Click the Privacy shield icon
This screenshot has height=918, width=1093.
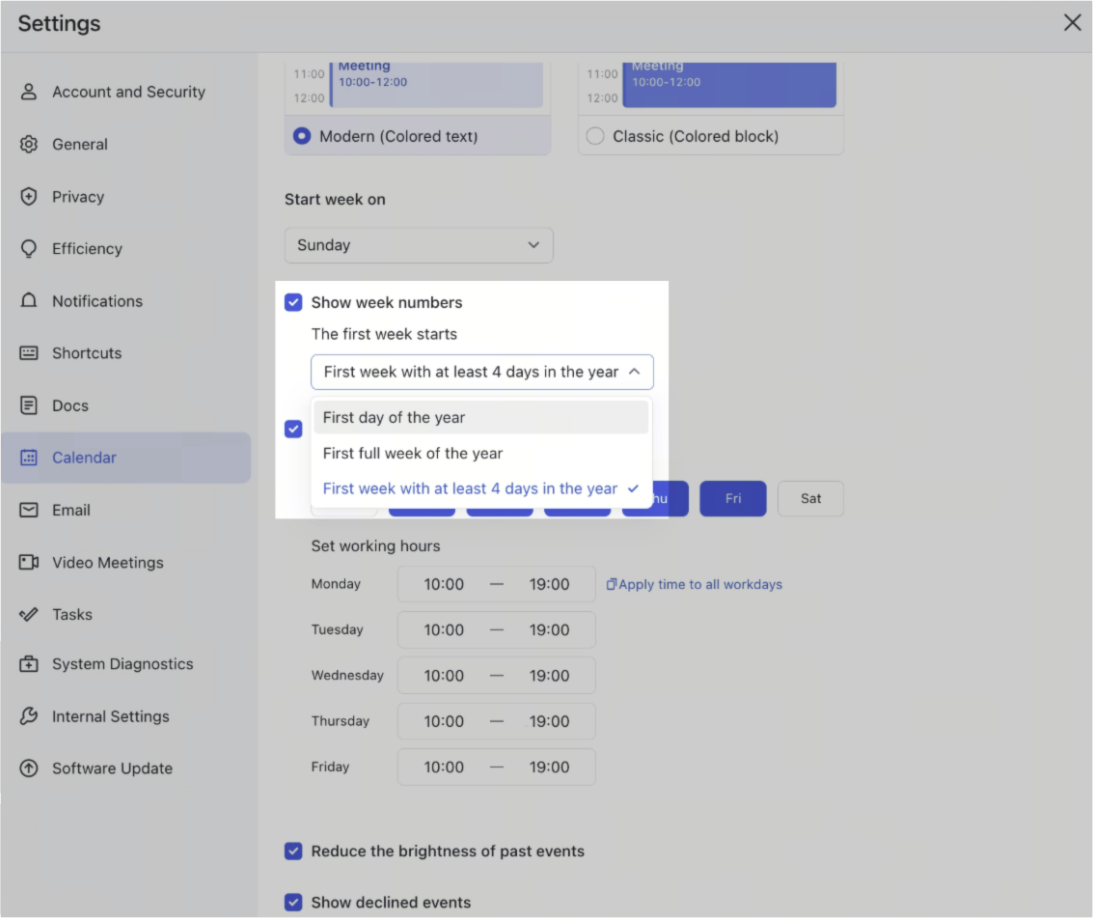coord(27,197)
